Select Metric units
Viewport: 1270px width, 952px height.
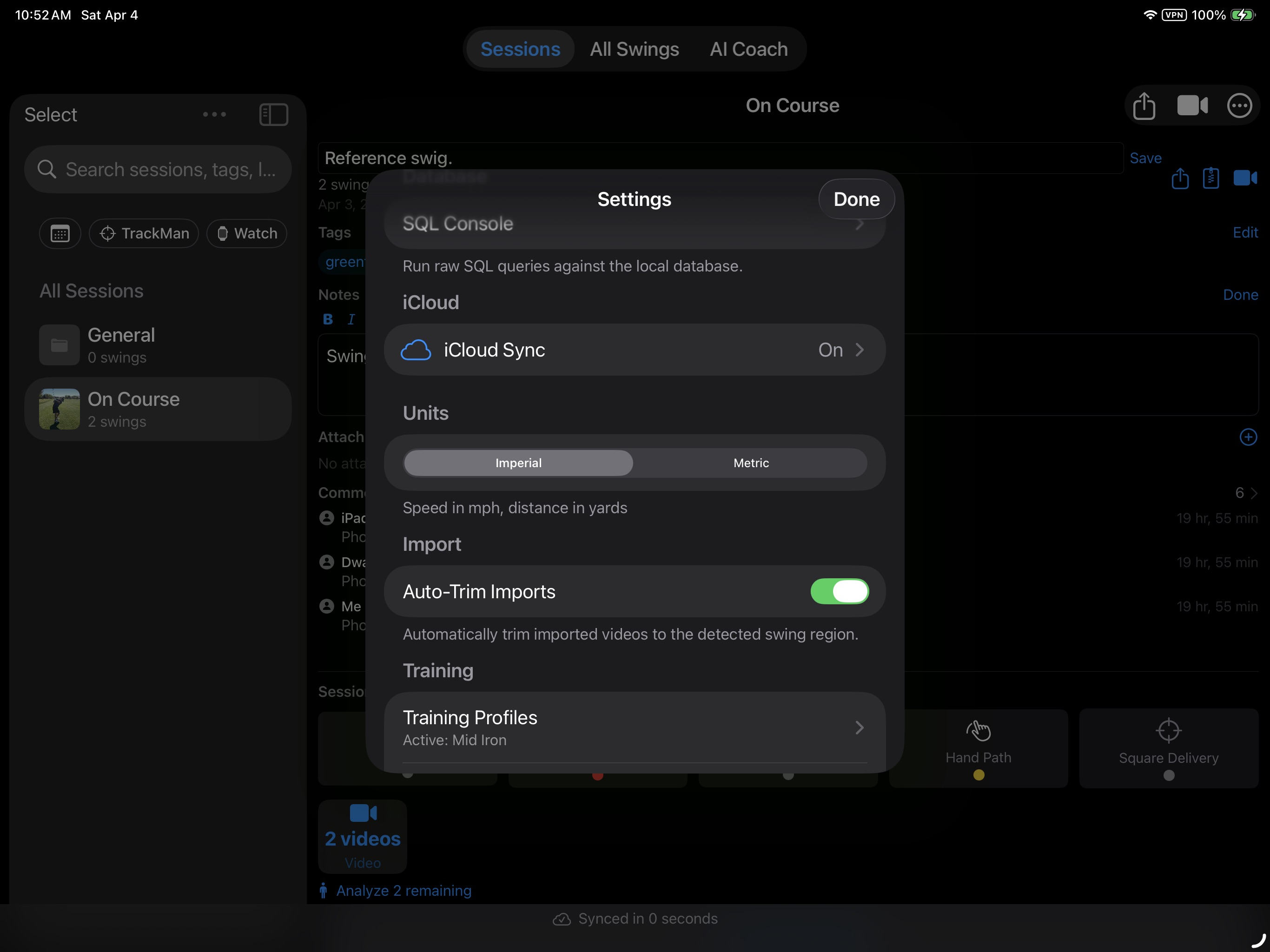tap(751, 463)
